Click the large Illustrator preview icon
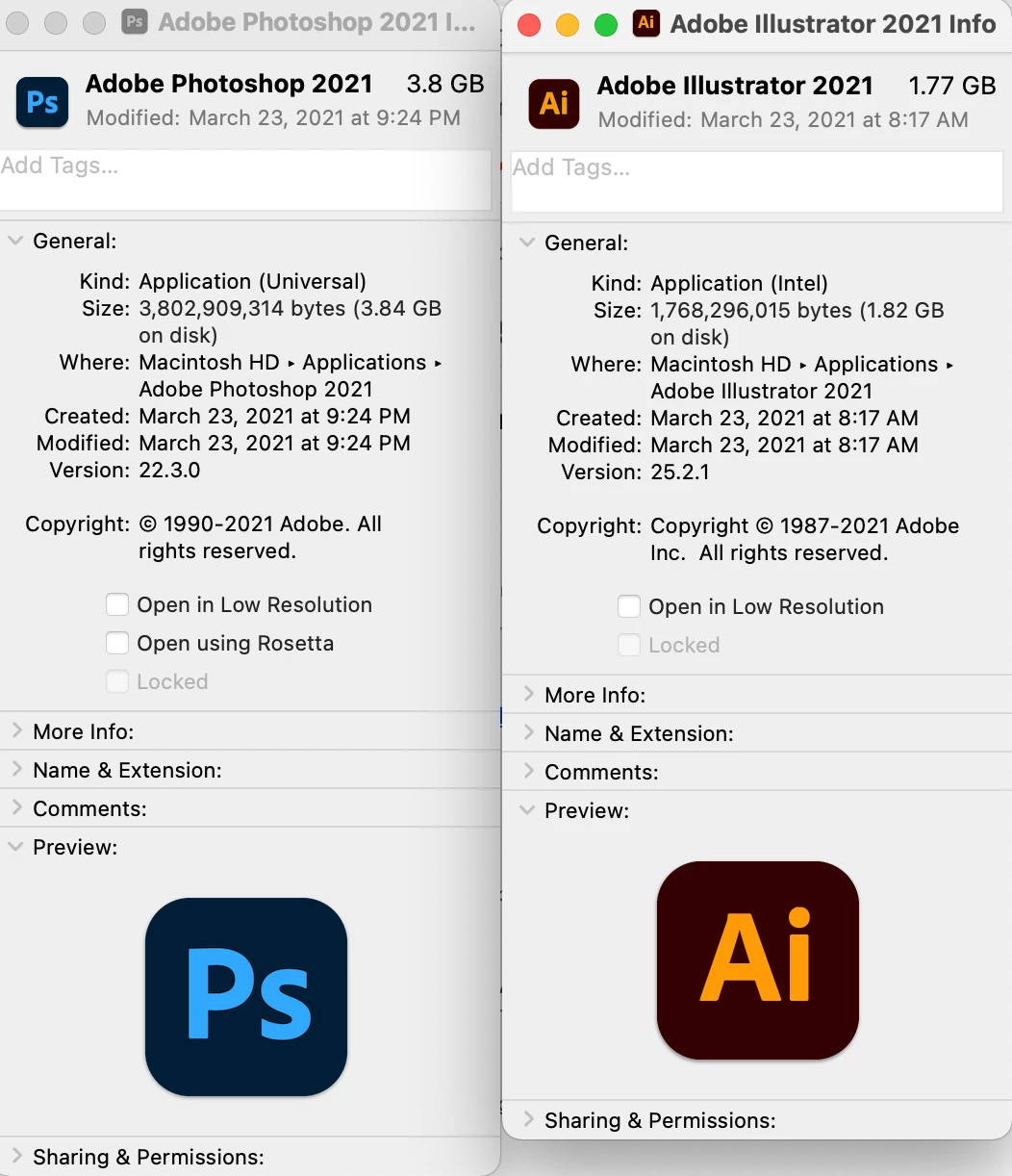 tap(758, 959)
